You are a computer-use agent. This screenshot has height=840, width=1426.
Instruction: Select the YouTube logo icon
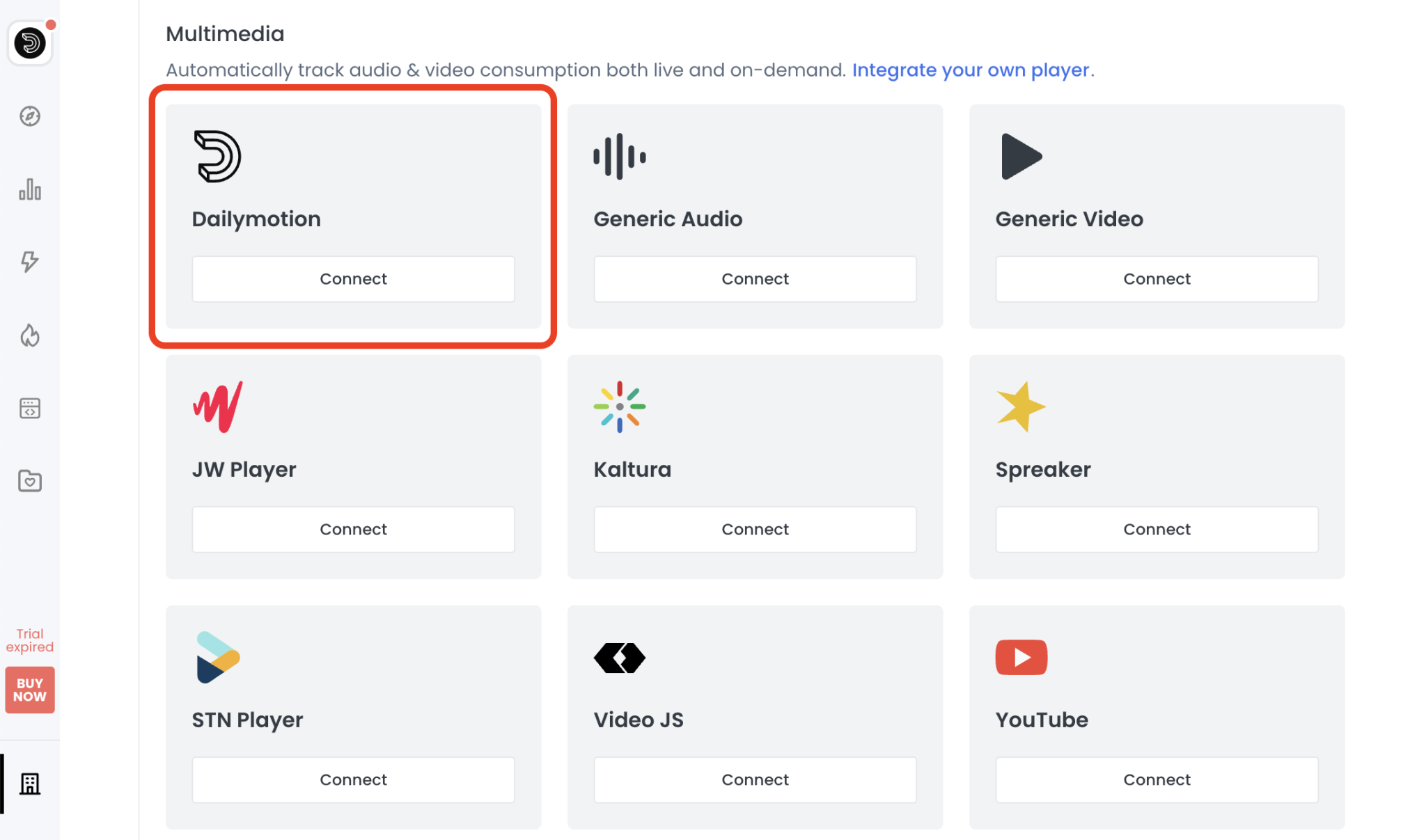click(1021, 656)
